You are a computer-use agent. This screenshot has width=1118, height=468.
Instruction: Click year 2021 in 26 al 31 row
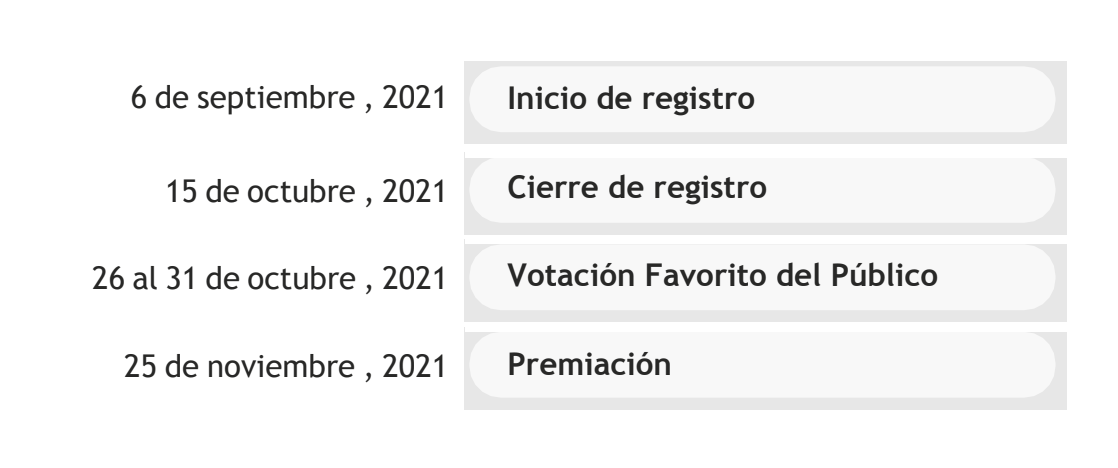pyautogui.click(x=414, y=278)
